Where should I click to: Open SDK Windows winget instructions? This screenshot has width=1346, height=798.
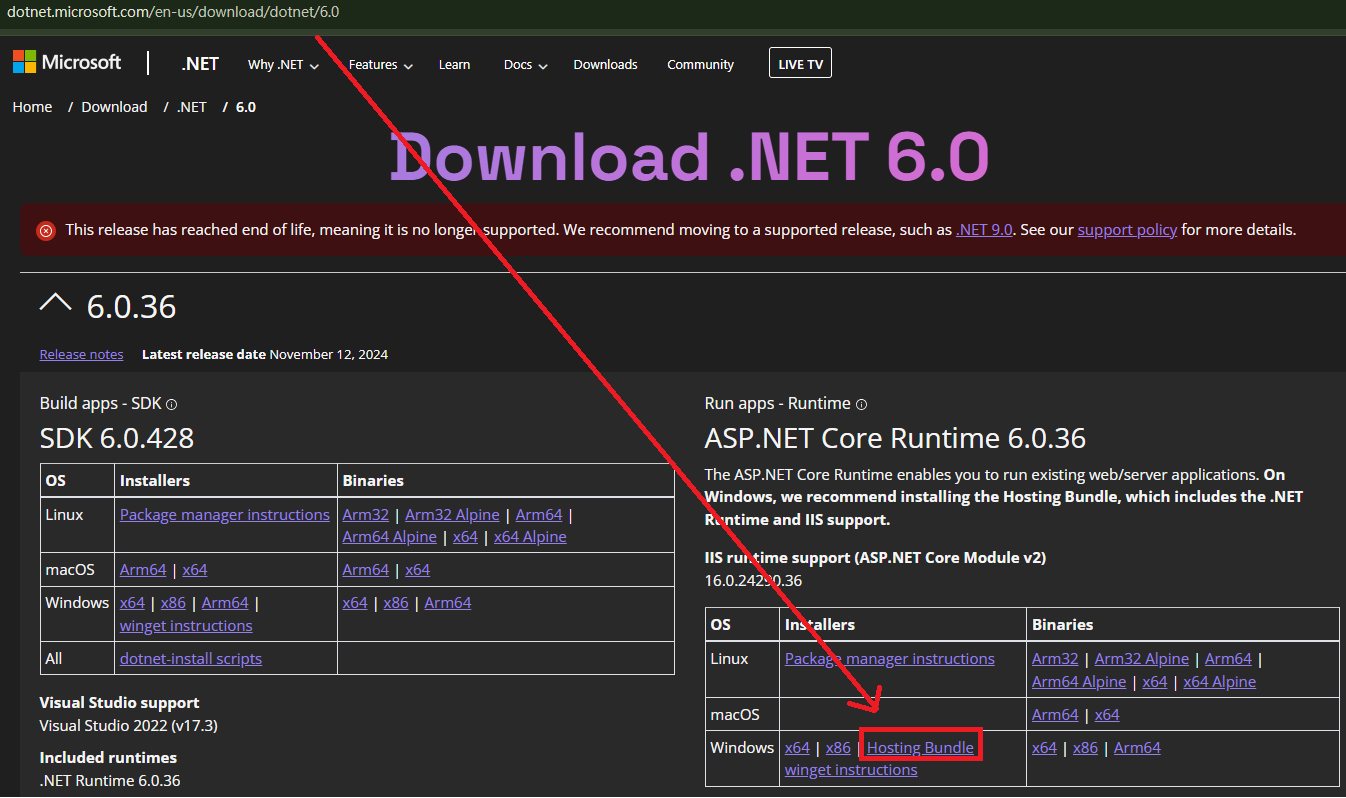coord(186,626)
